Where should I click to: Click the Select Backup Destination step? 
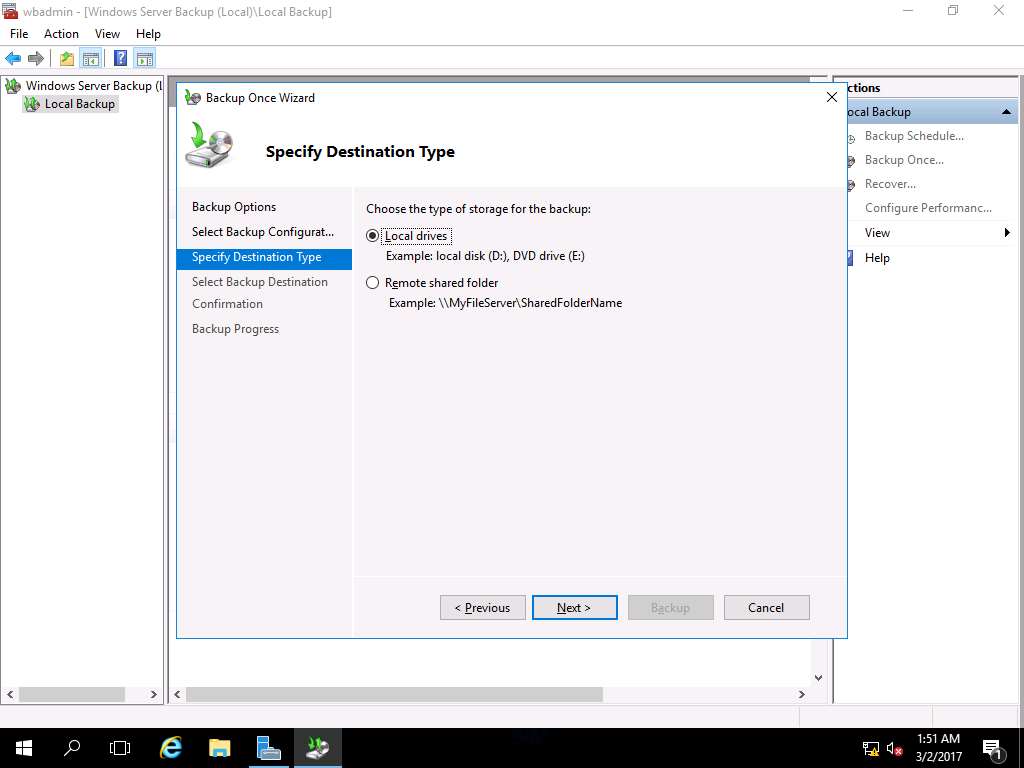point(260,282)
